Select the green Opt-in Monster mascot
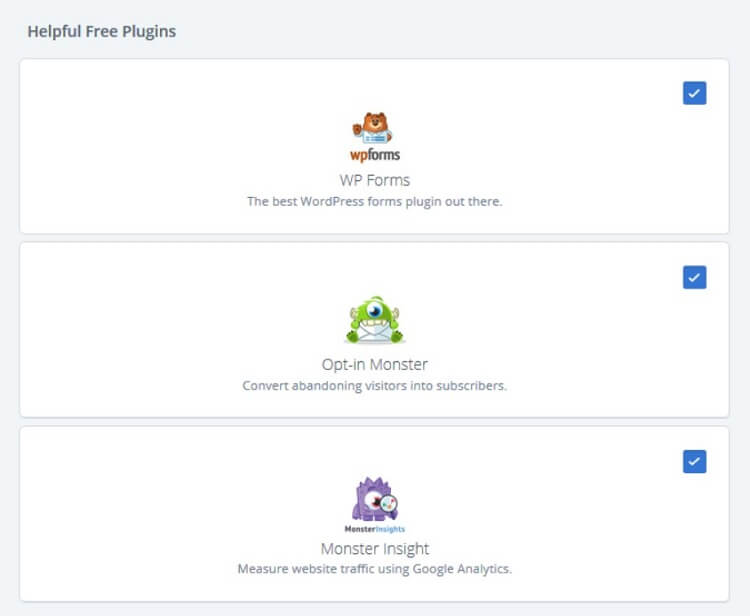The width and height of the screenshot is (750, 616). 375,320
